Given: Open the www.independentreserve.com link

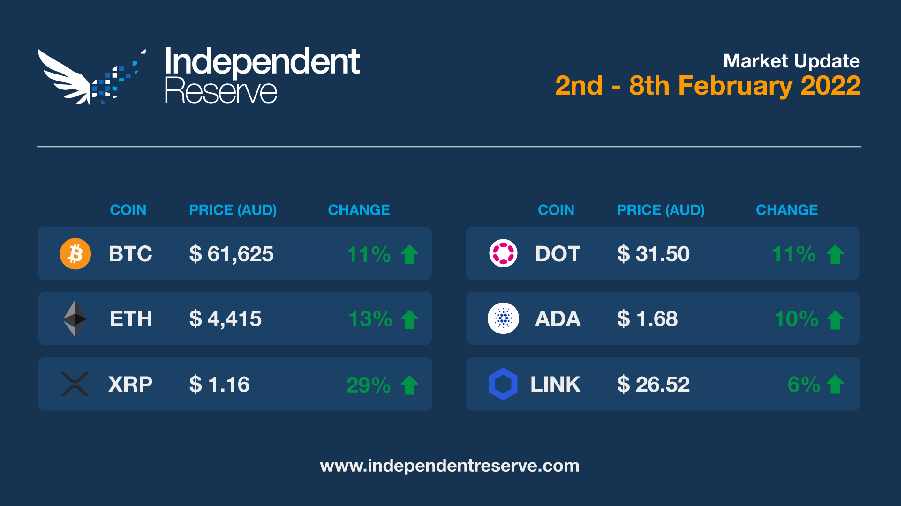Looking at the screenshot, I should [449, 466].
